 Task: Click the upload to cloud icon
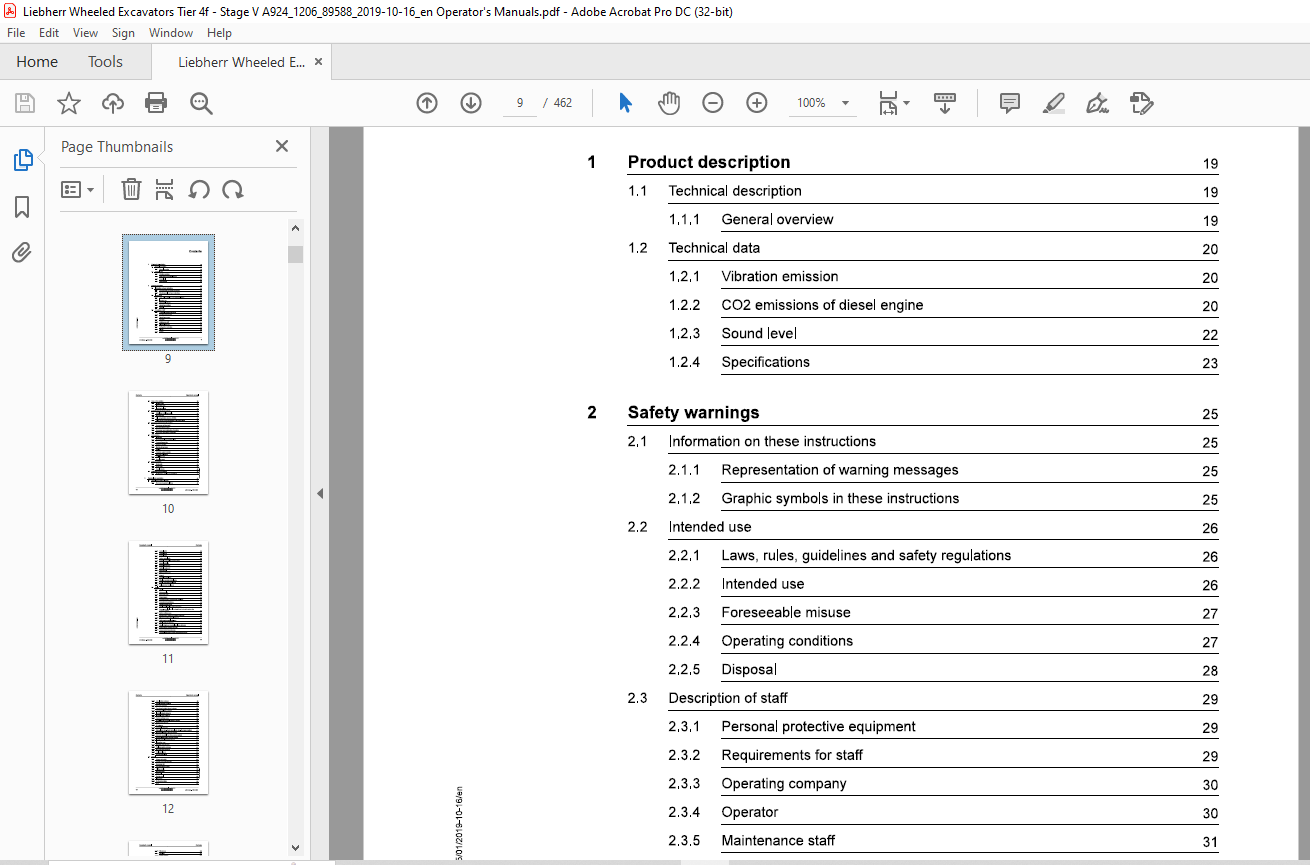point(113,103)
